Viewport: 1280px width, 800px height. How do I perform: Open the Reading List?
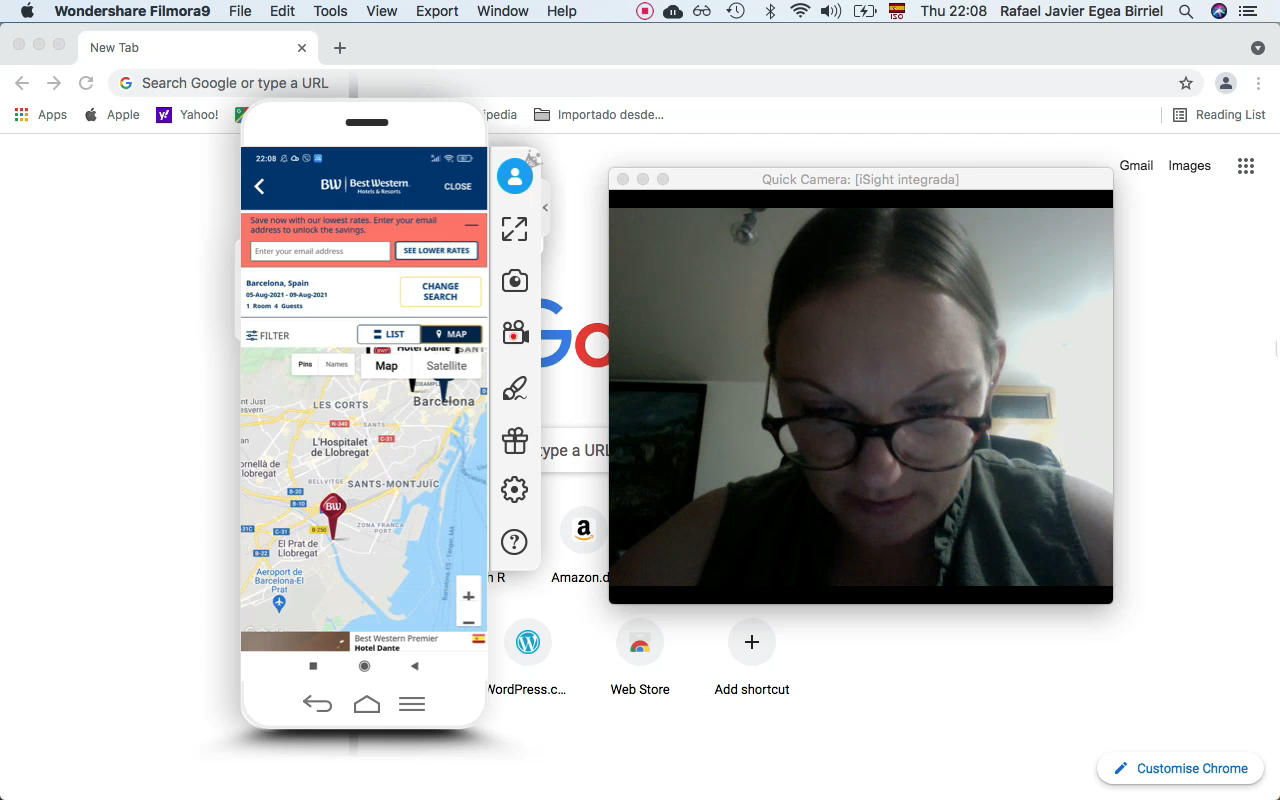pos(1219,115)
